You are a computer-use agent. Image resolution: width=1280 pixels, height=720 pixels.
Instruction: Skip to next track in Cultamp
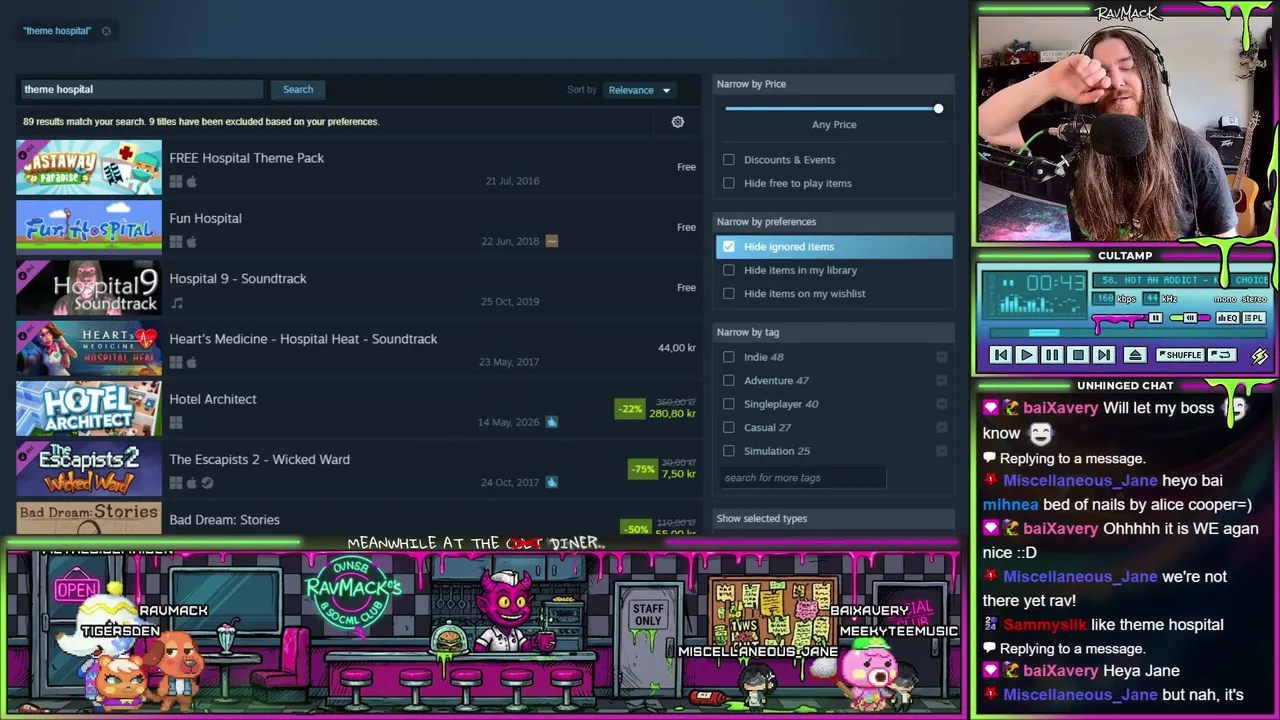(1103, 355)
